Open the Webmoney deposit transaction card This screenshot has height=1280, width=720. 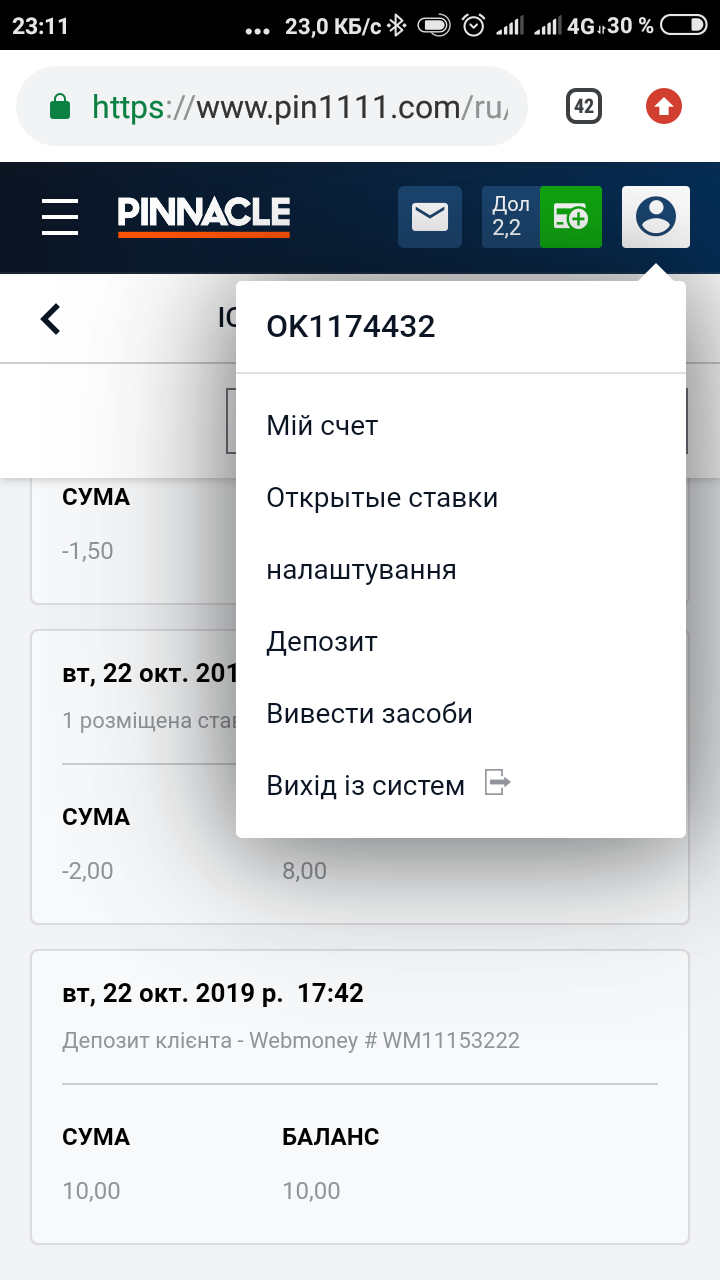(x=360, y=1096)
